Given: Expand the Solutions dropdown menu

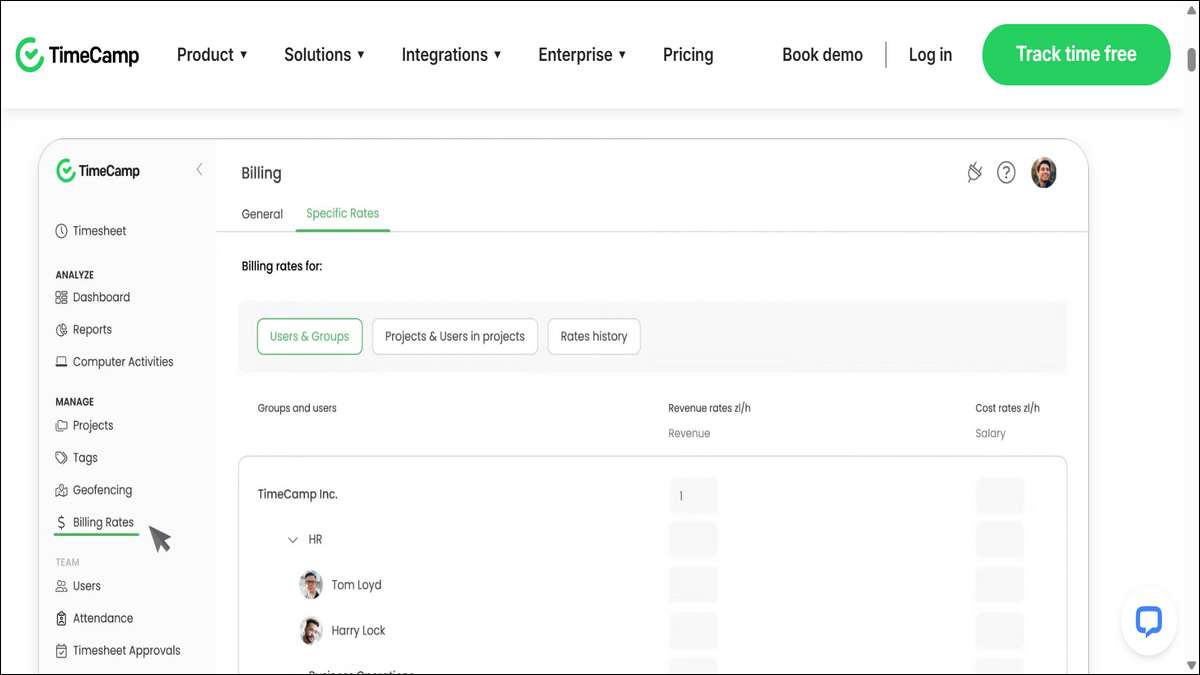Looking at the screenshot, I should pos(325,55).
